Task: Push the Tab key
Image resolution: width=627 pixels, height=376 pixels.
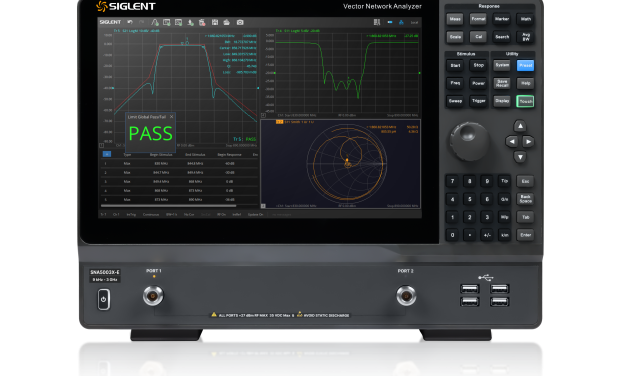Action: click(525, 217)
